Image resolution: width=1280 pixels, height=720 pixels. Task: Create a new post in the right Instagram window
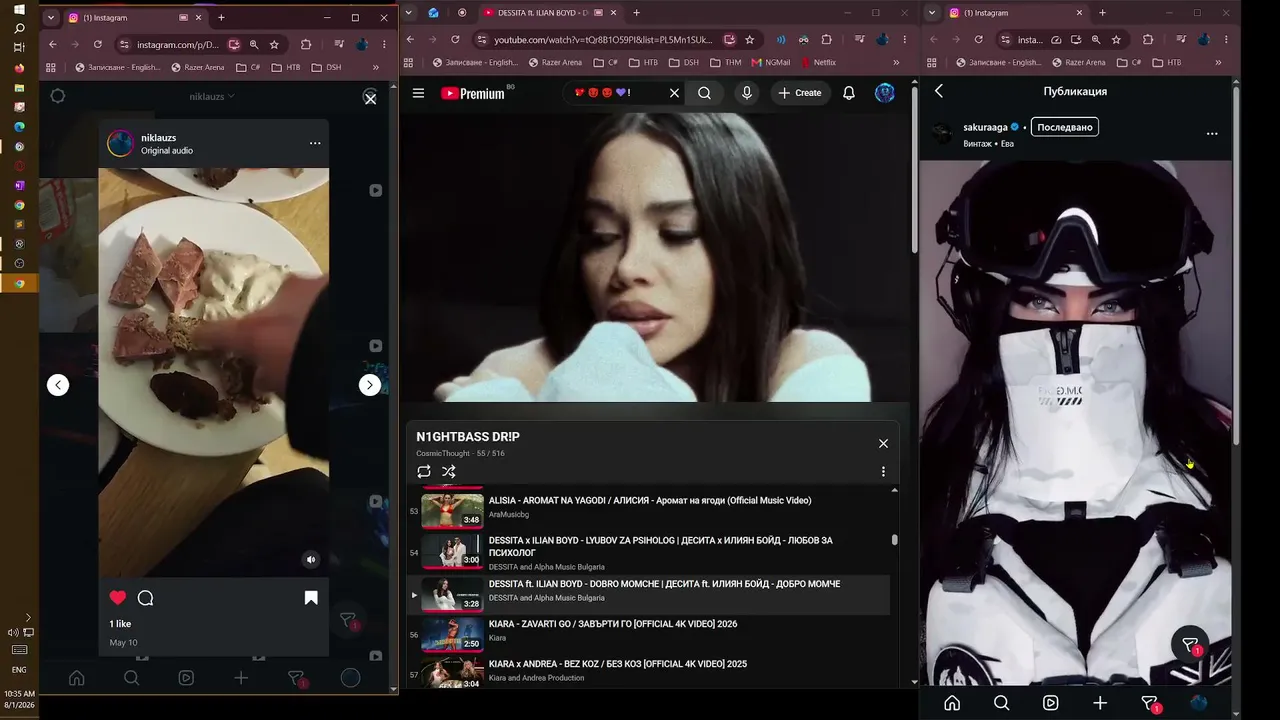coord(1100,702)
